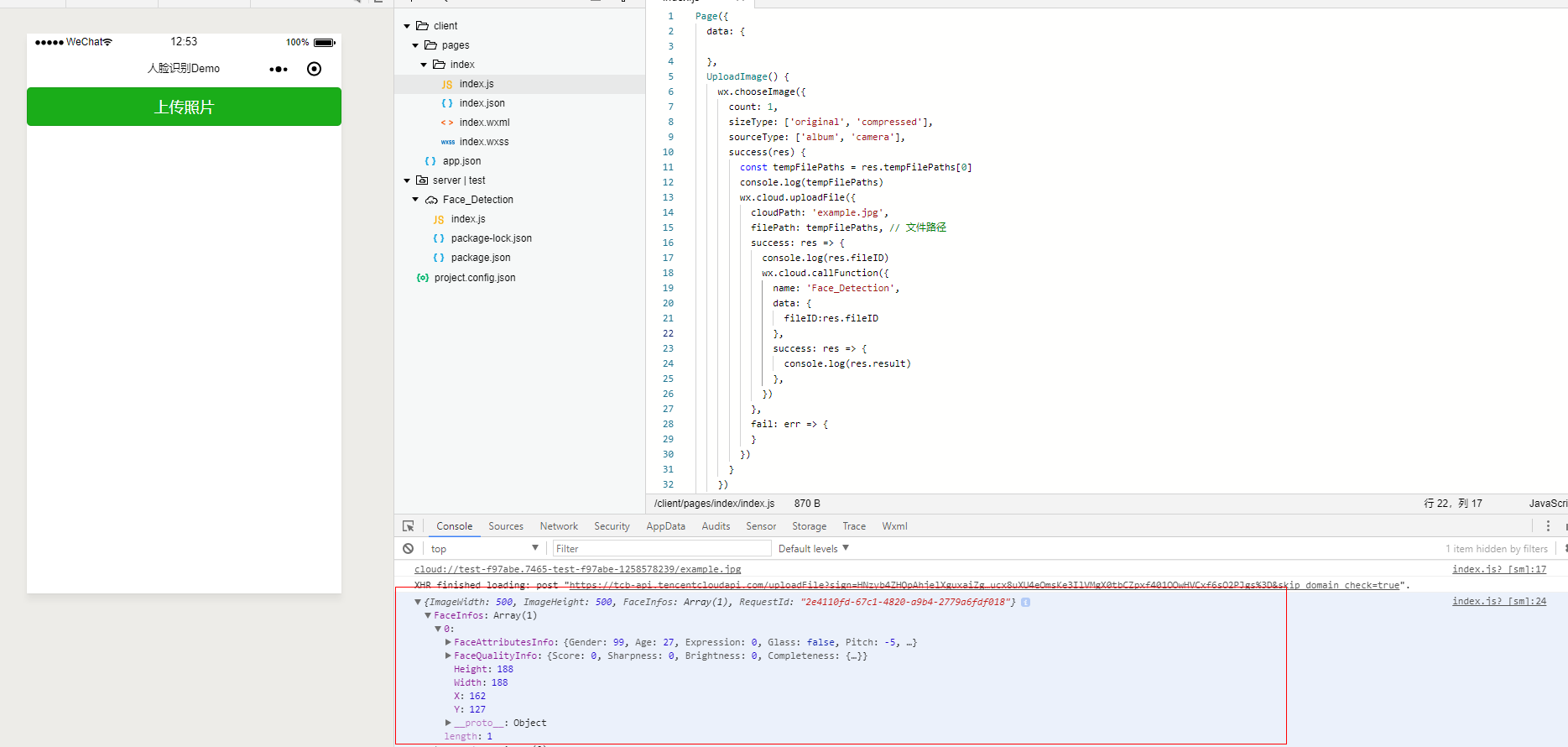This screenshot has height=747, width=1568.
Task: Open the Default levels dropdown
Action: 813,549
